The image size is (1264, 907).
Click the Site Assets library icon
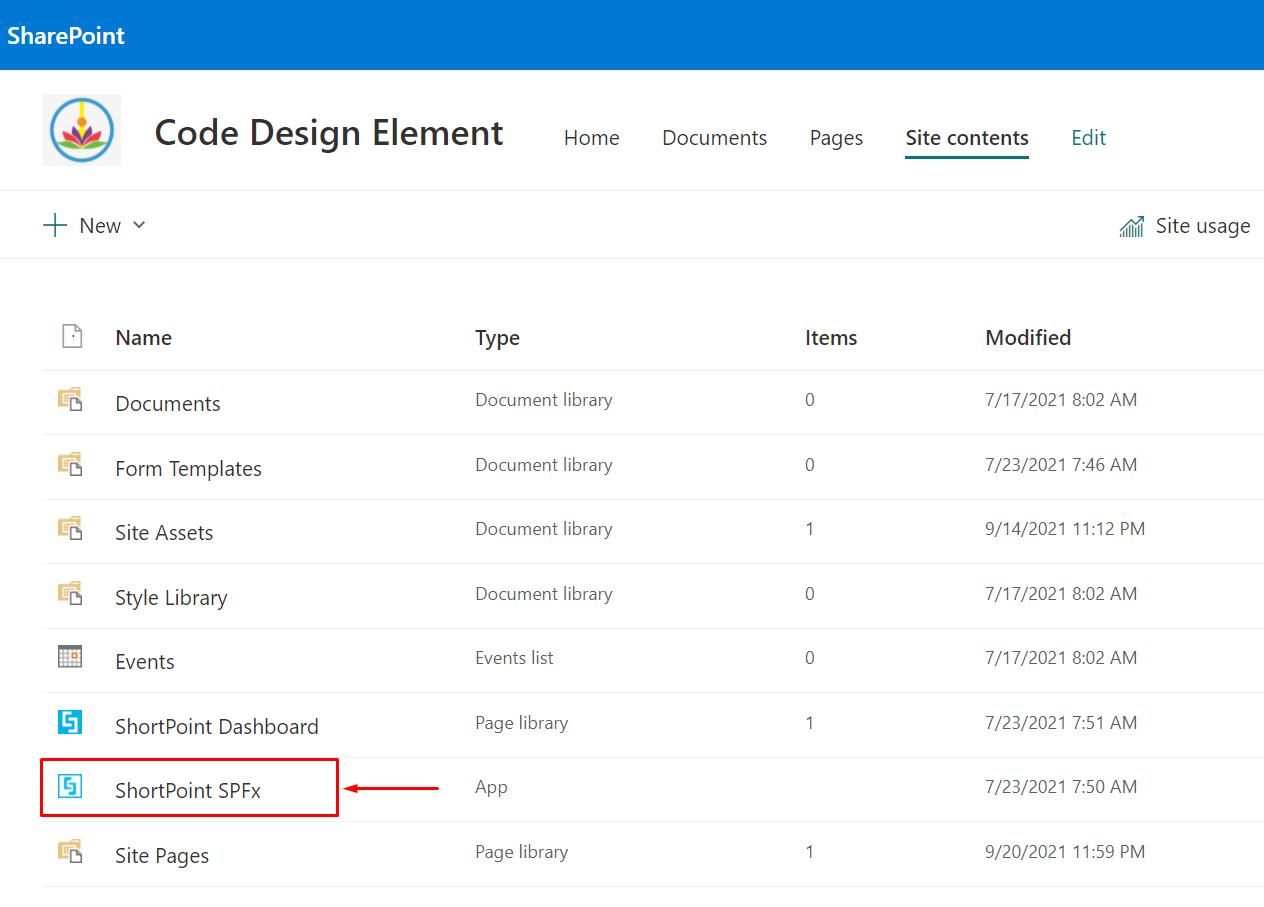point(69,529)
